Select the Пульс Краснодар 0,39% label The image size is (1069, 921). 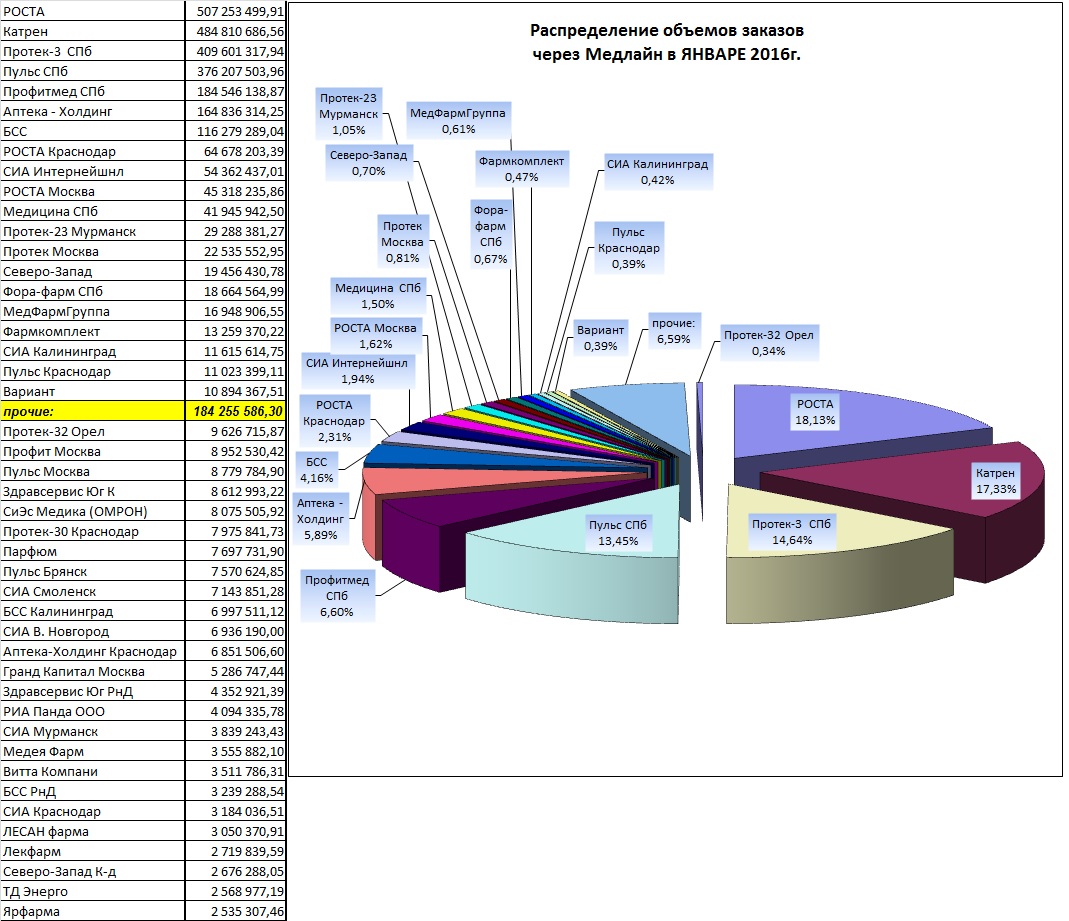629,248
